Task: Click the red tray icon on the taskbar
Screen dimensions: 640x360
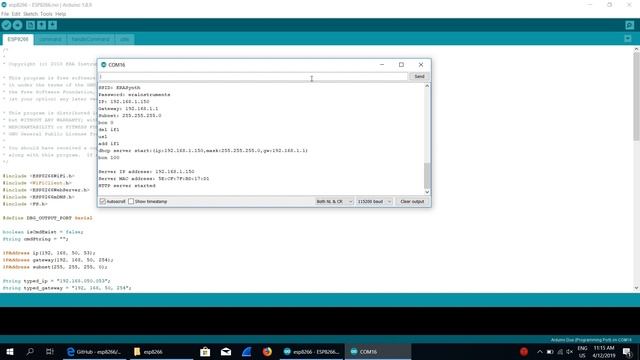Action: tap(524, 352)
